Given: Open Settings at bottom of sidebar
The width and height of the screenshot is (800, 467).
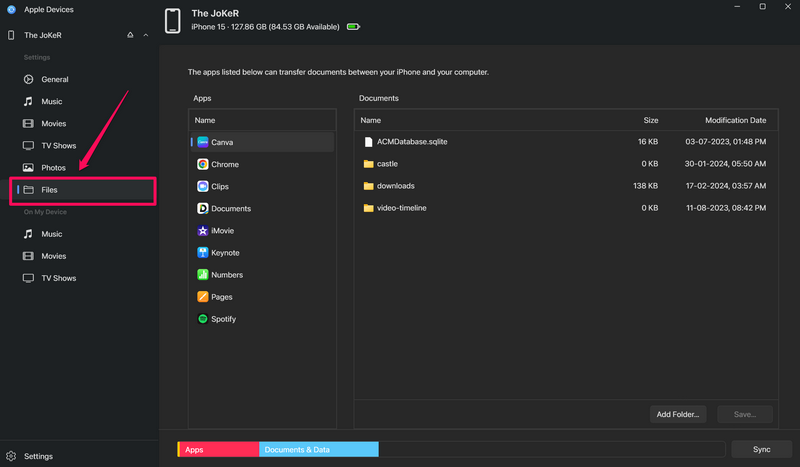Looking at the screenshot, I should click(39, 456).
